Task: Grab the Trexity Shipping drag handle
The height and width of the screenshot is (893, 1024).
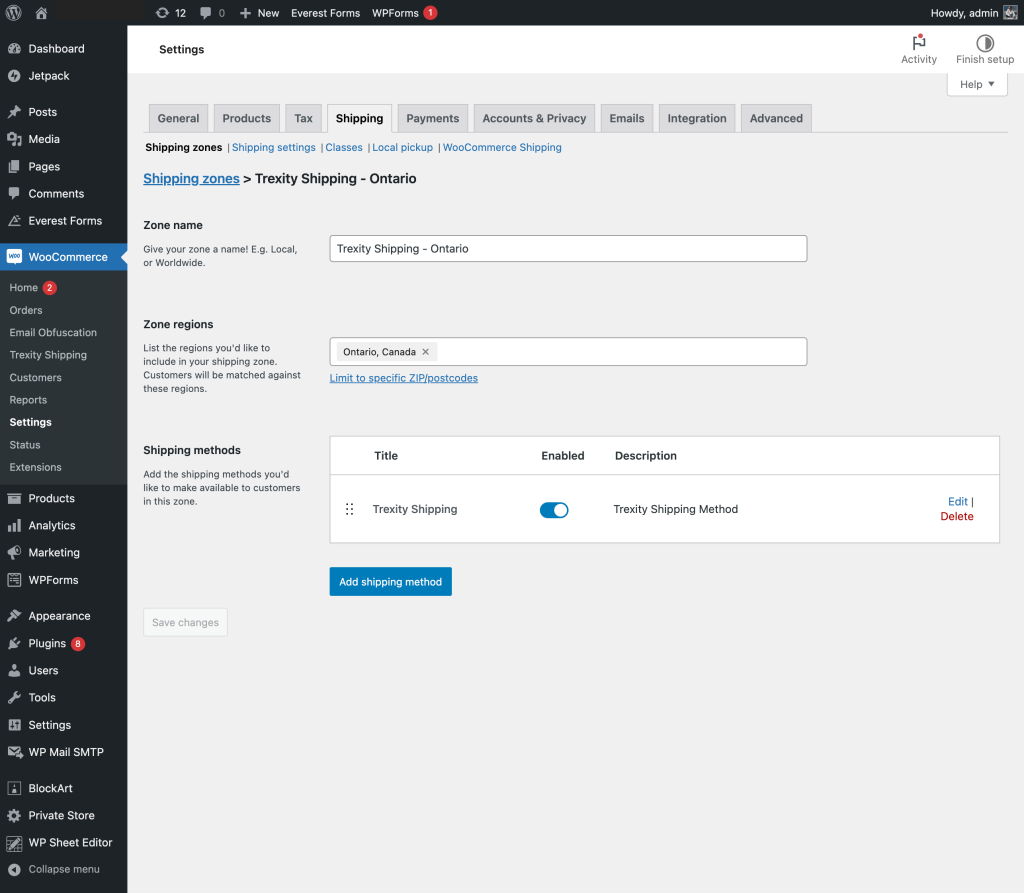Action: pos(349,509)
